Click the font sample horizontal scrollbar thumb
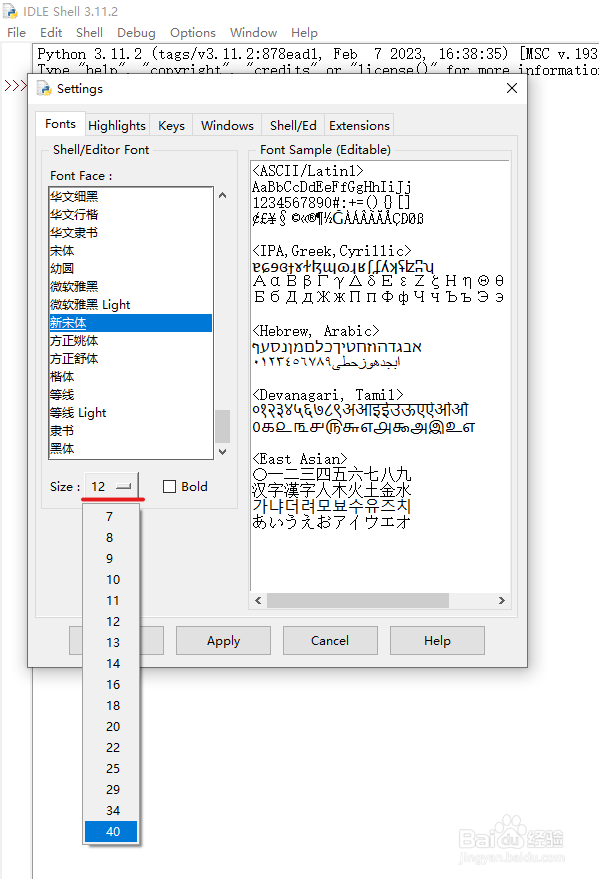The width and height of the screenshot is (599, 879). (357, 600)
